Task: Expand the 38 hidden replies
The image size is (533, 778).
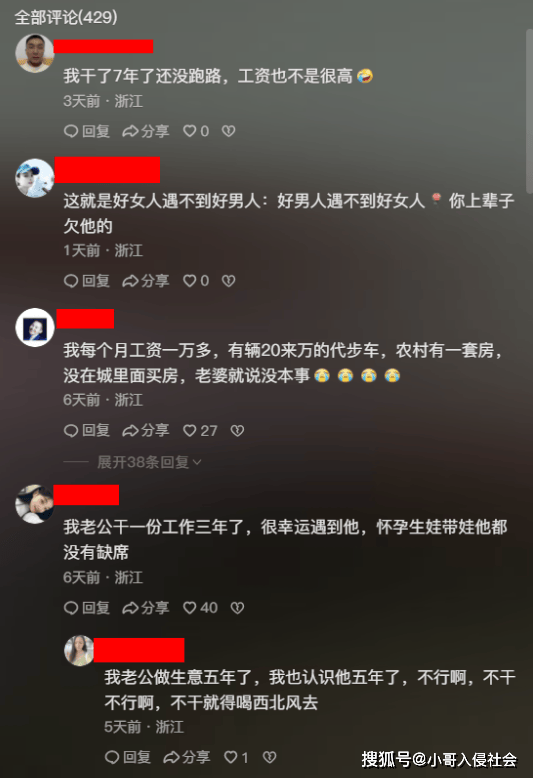Action: (143, 462)
